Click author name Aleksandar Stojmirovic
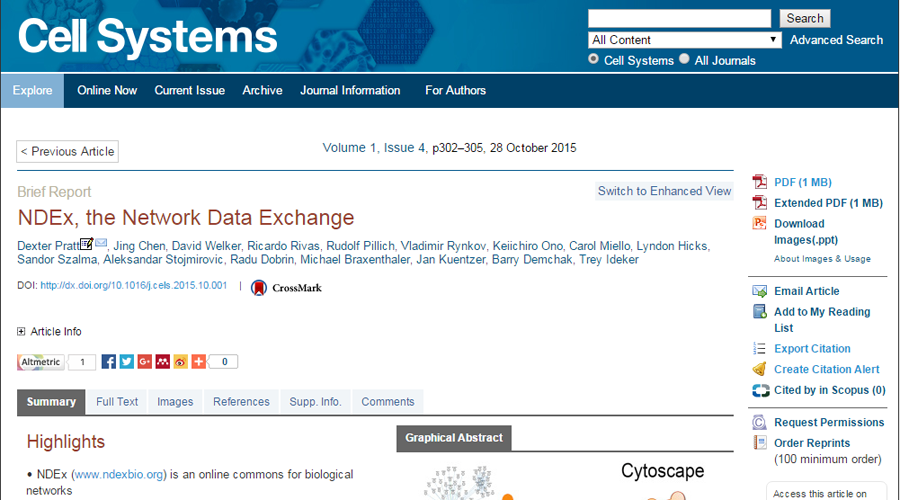 coord(163,259)
